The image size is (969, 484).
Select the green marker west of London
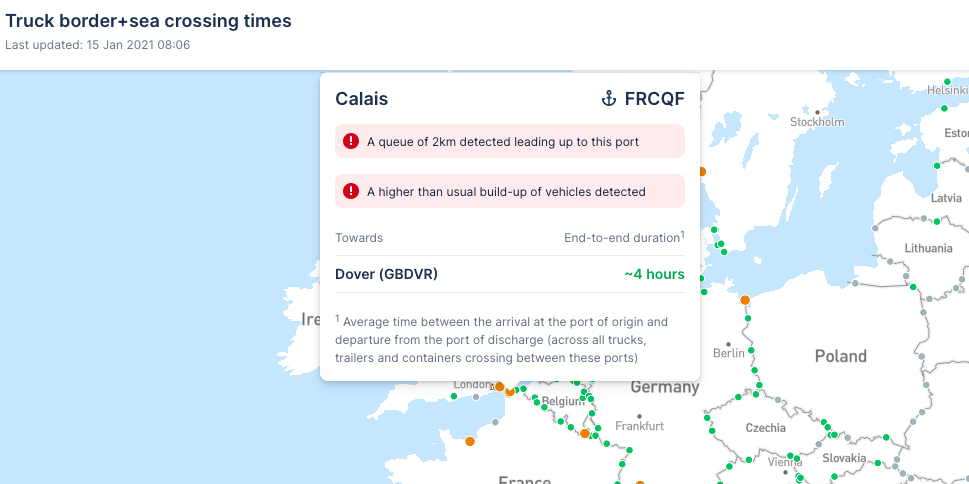[454, 396]
